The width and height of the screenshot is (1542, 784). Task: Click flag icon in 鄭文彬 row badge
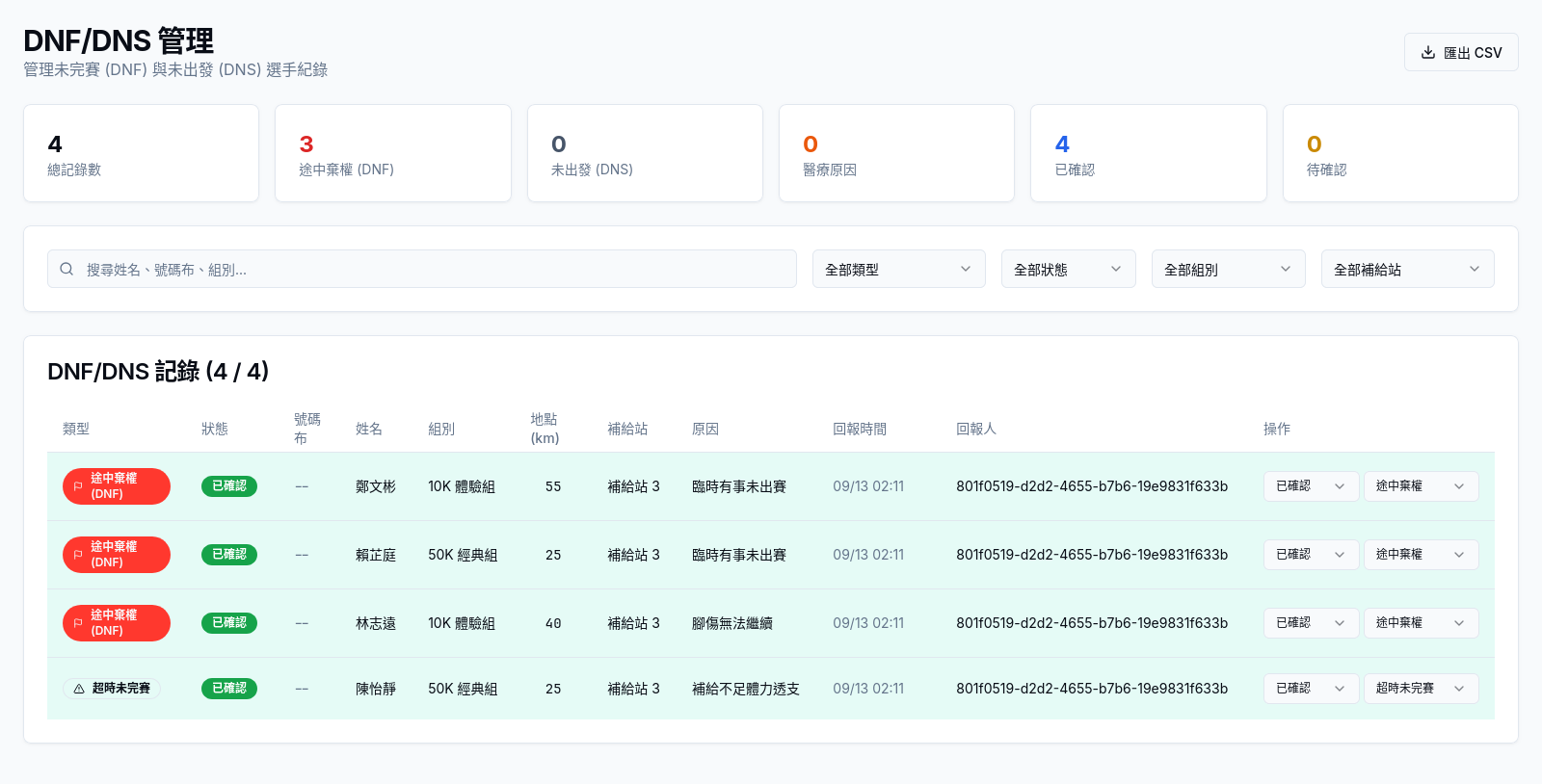78,486
